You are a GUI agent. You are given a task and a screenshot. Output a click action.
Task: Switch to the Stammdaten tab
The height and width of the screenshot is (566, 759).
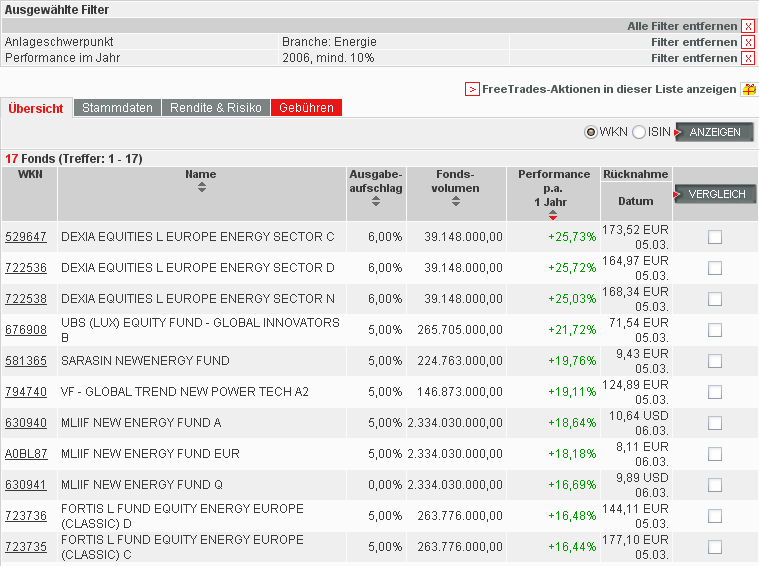point(117,108)
